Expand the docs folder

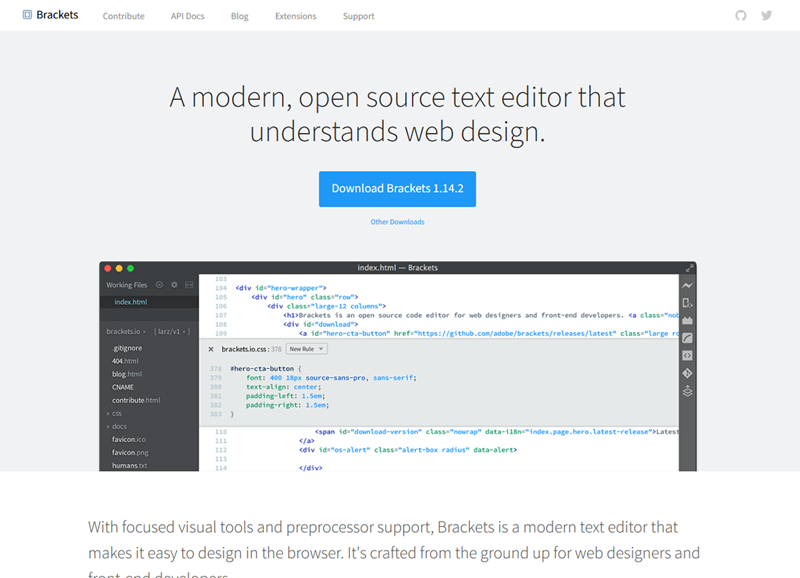[117, 426]
